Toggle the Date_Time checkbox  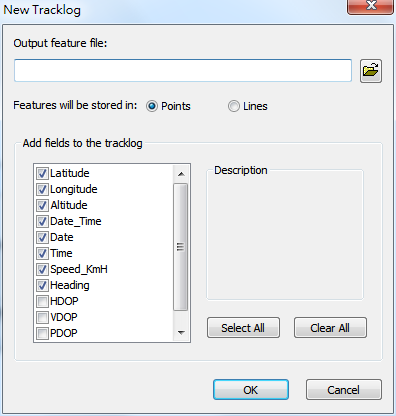tap(42, 221)
